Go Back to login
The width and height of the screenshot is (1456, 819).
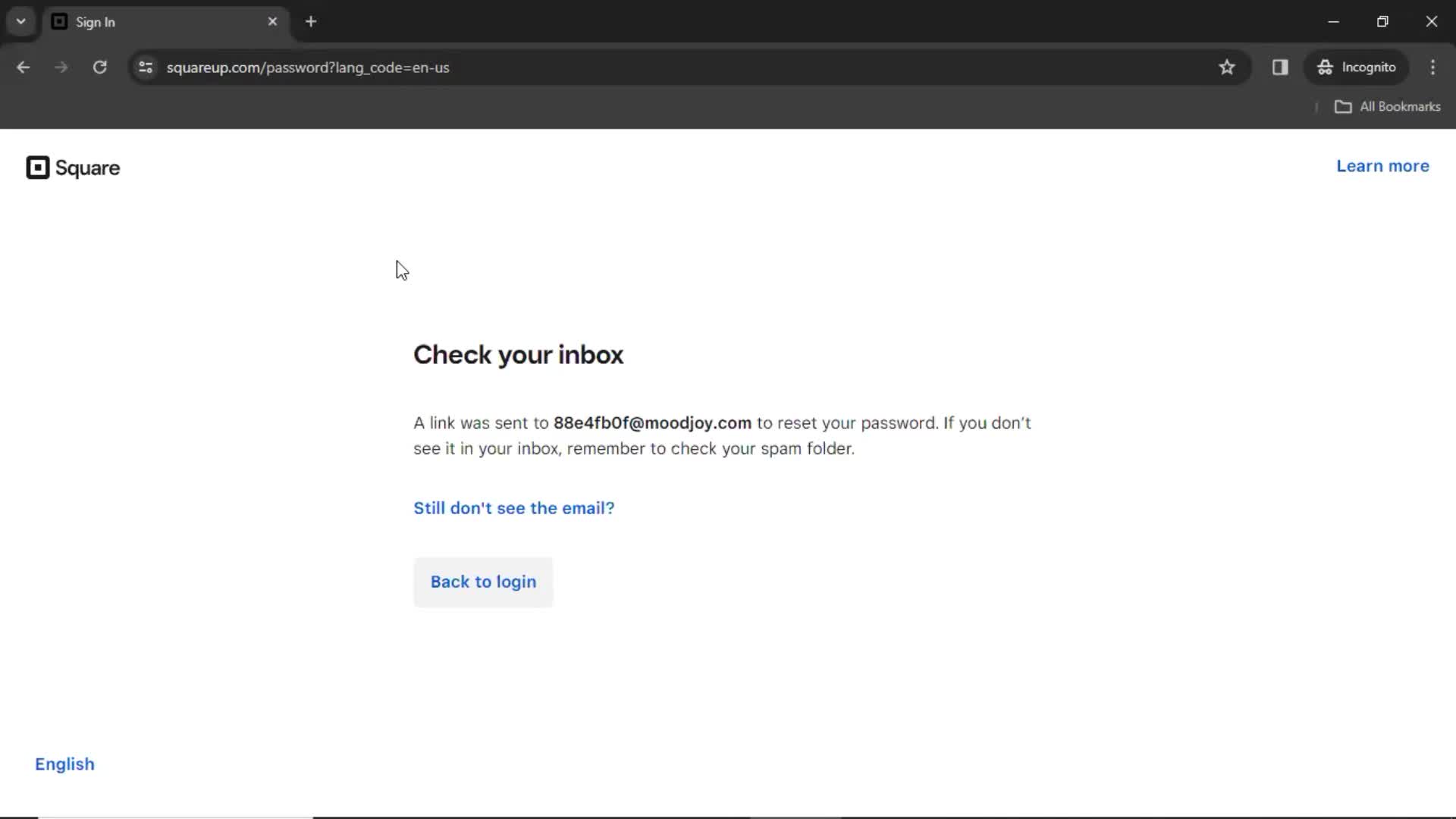click(x=483, y=582)
